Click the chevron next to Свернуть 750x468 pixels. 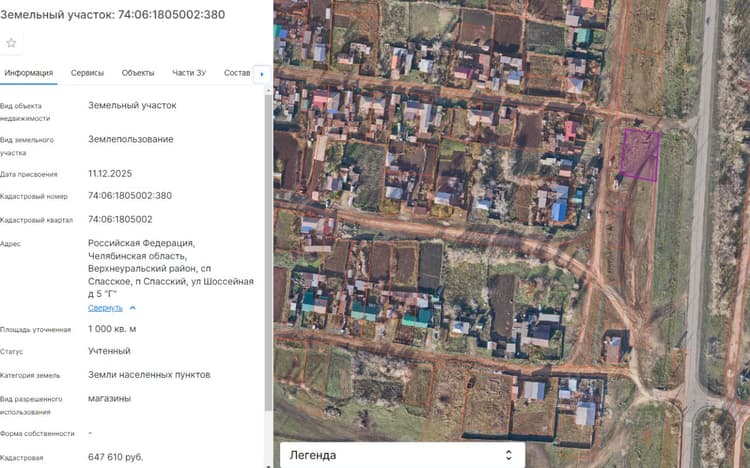click(x=132, y=308)
